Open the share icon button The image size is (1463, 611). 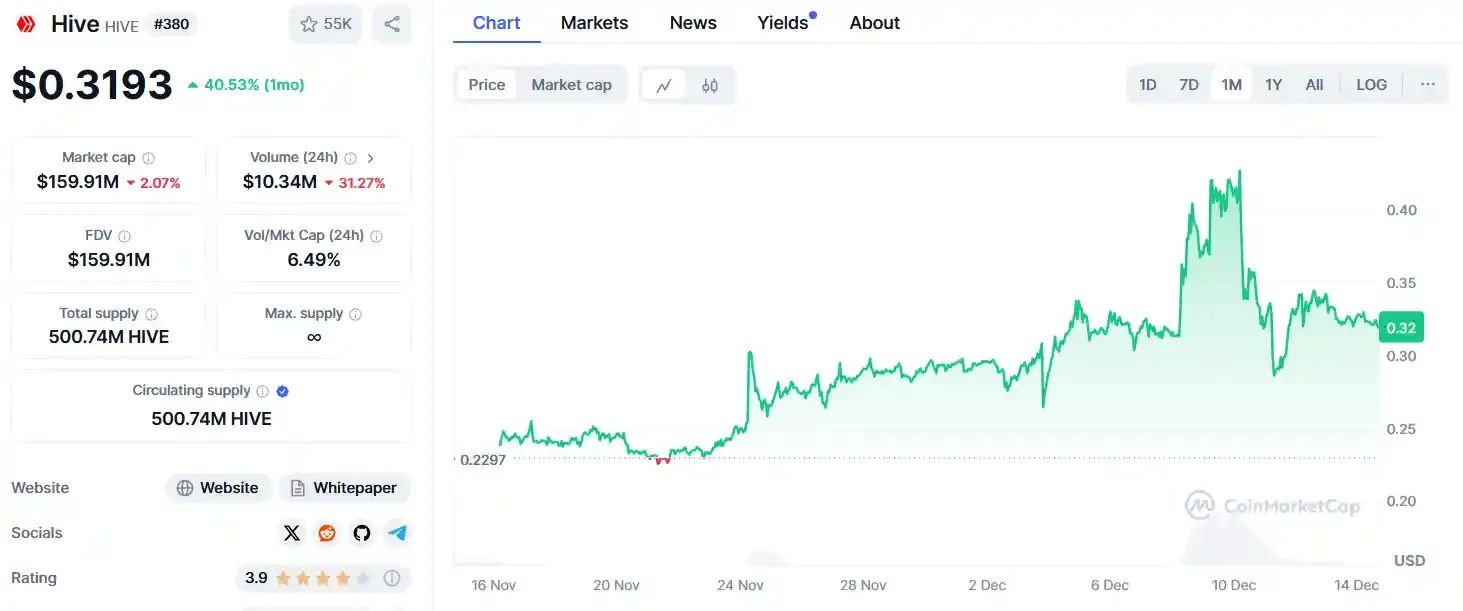coord(392,24)
